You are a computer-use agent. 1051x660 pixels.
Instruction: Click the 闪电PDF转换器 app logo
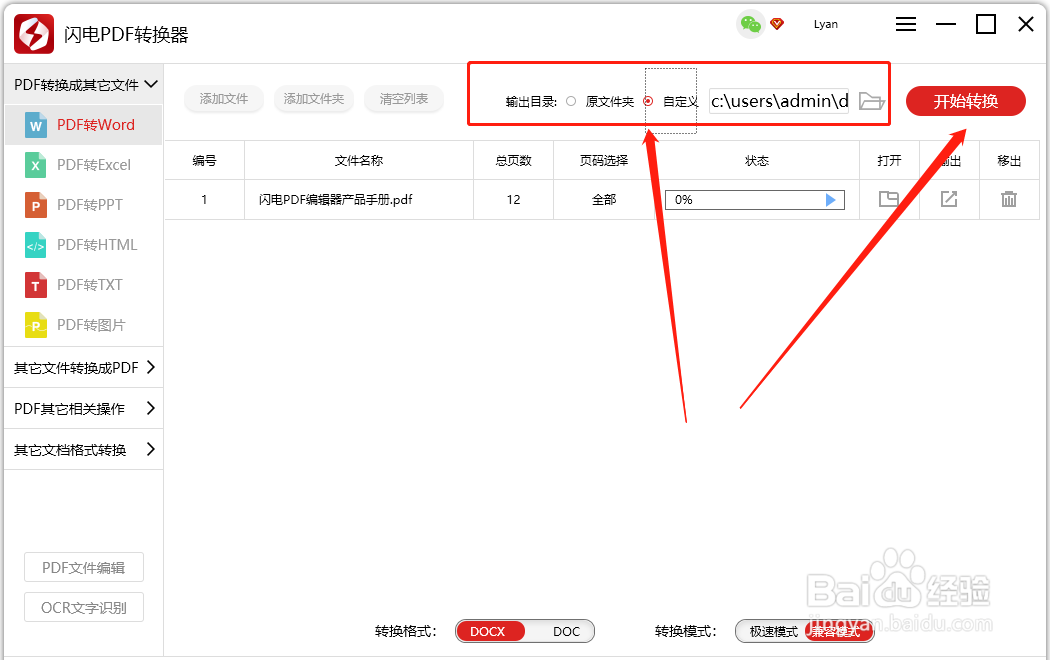click(34, 34)
